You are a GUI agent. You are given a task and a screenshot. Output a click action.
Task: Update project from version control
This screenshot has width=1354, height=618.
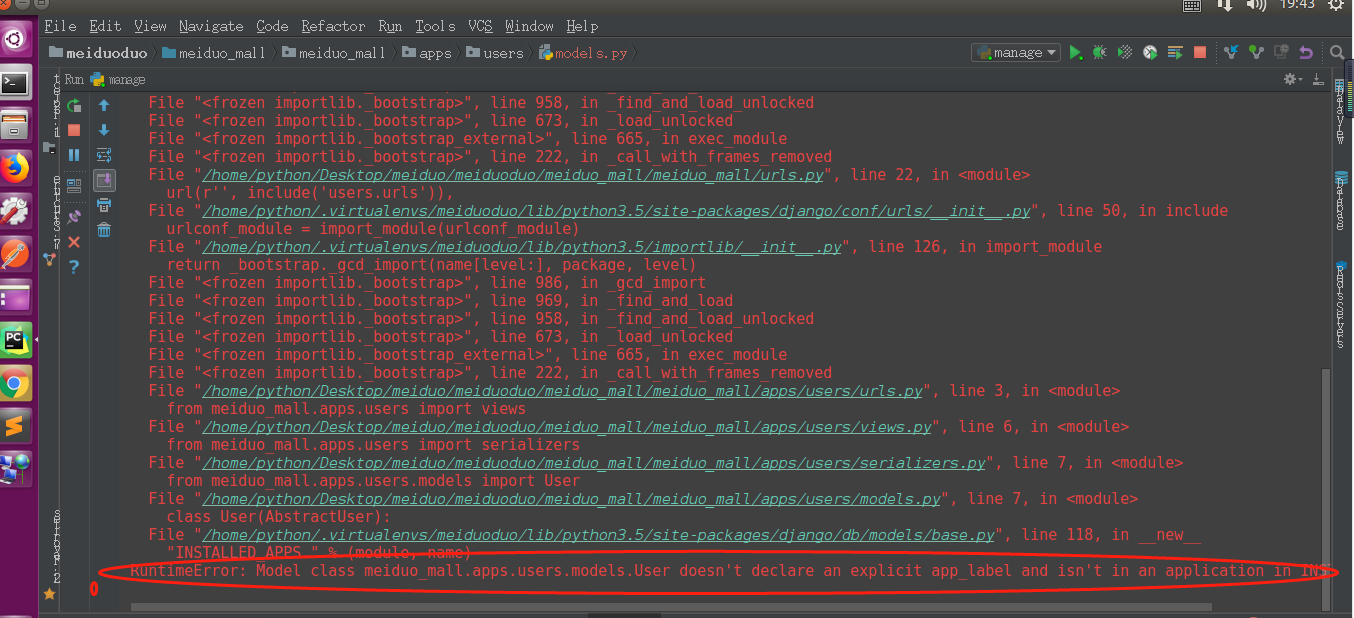point(1232,52)
